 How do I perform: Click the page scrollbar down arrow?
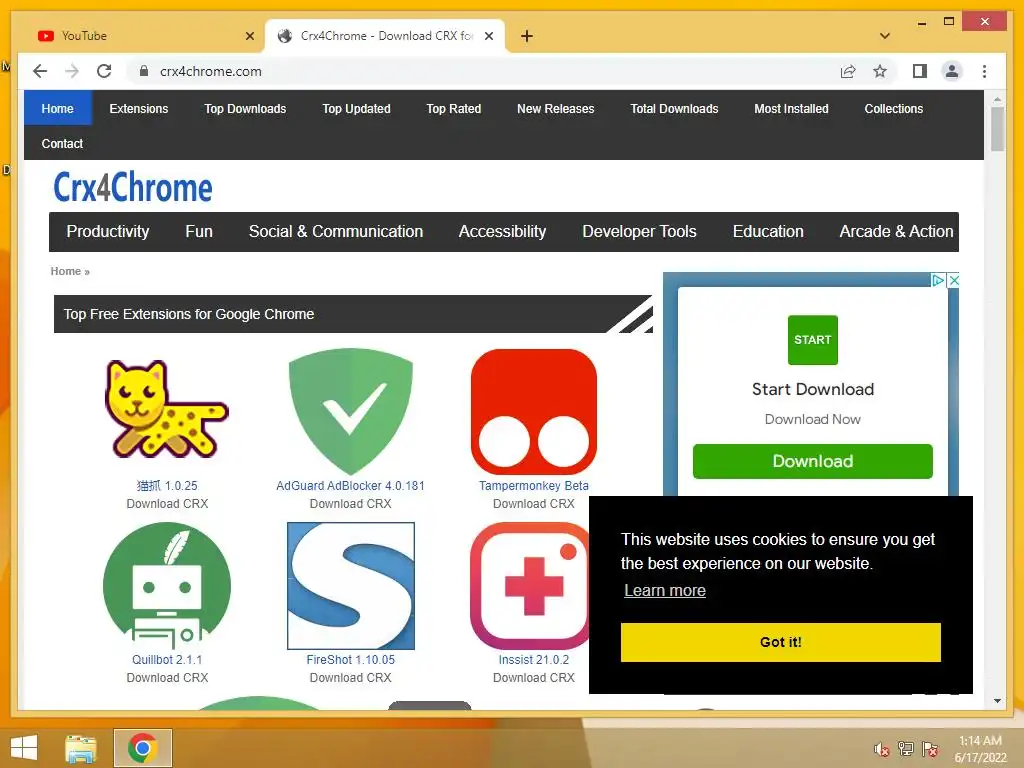tap(997, 701)
